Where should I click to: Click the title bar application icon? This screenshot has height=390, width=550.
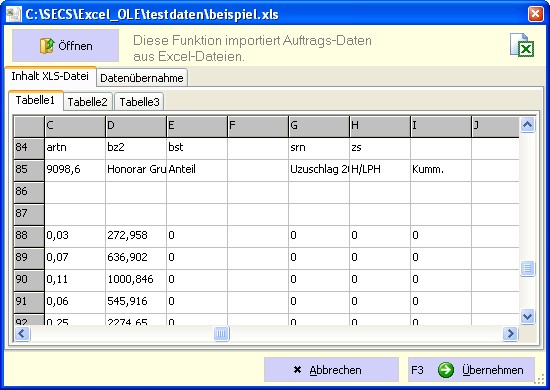tap(13, 14)
